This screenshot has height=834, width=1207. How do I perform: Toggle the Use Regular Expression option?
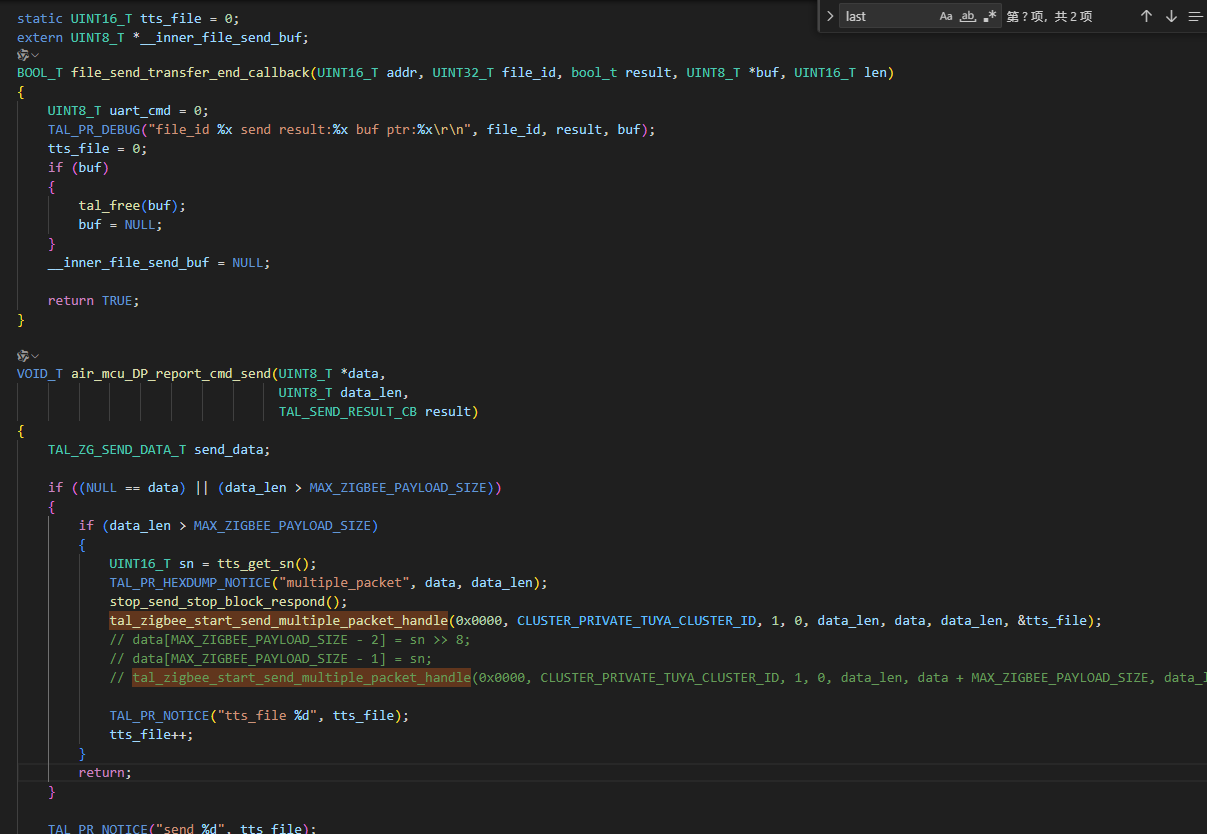click(x=990, y=16)
